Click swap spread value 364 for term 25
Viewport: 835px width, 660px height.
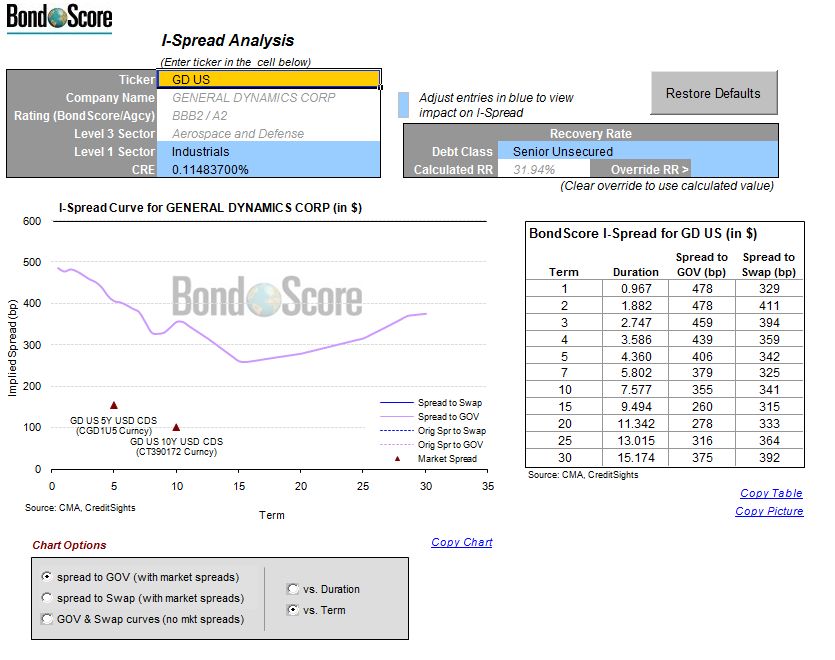pyautogui.click(x=769, y=441)
